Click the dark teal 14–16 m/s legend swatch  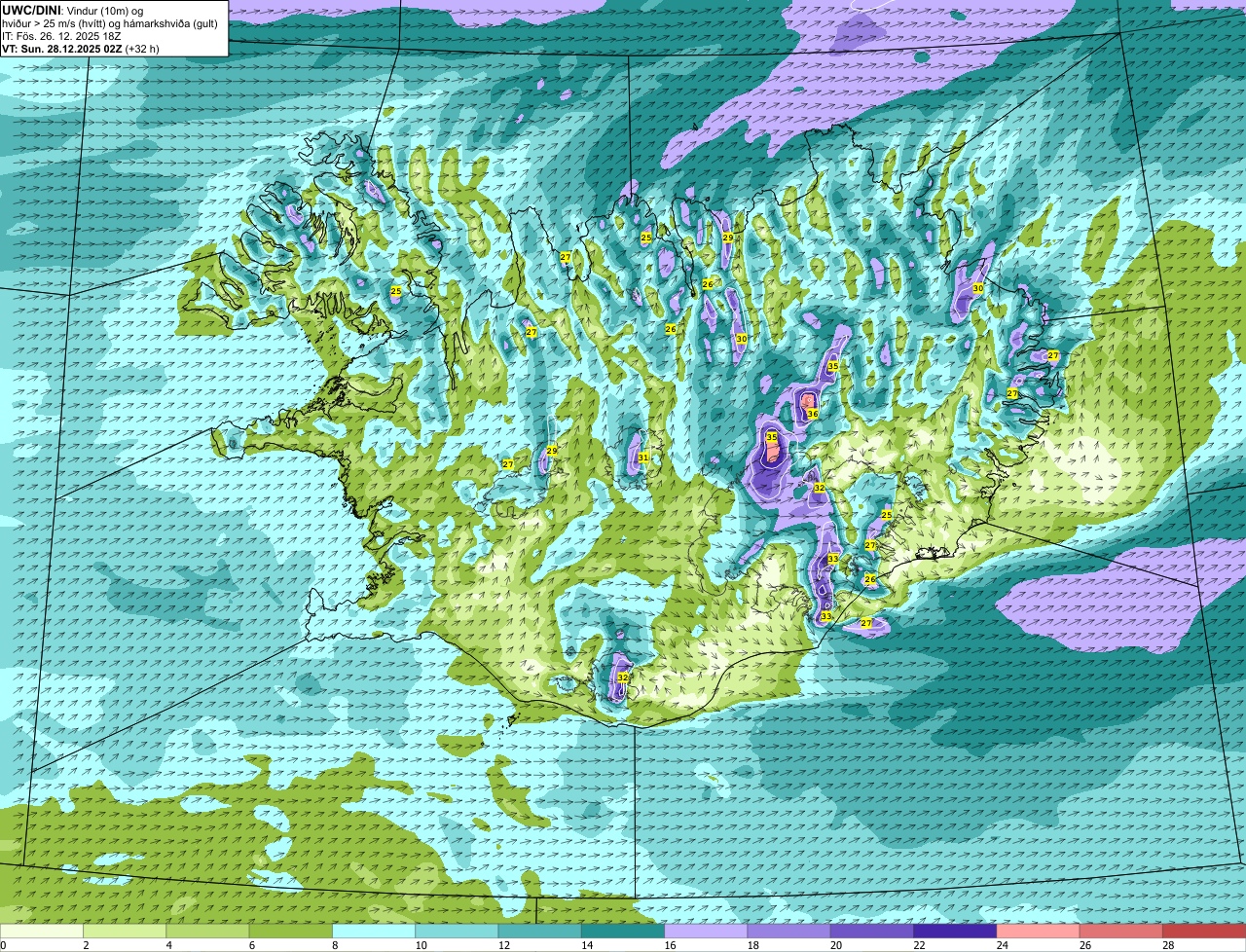coord(623,931)
